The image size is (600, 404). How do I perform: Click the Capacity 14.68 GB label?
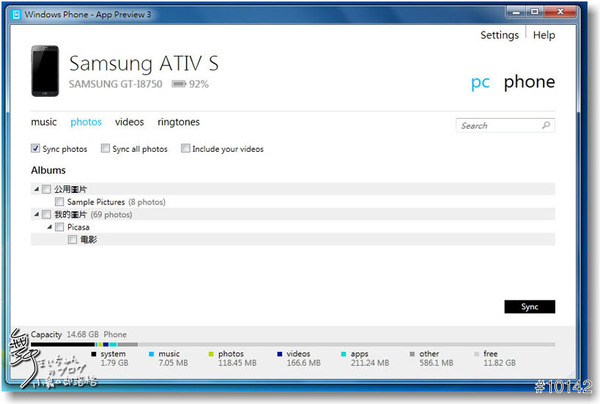pyautogui.click(x=65, y=334)
